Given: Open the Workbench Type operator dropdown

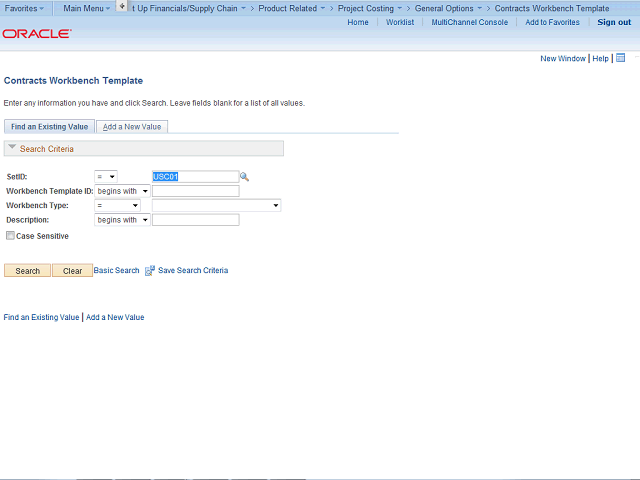Looking at the screenshot, I should [117, 205].
